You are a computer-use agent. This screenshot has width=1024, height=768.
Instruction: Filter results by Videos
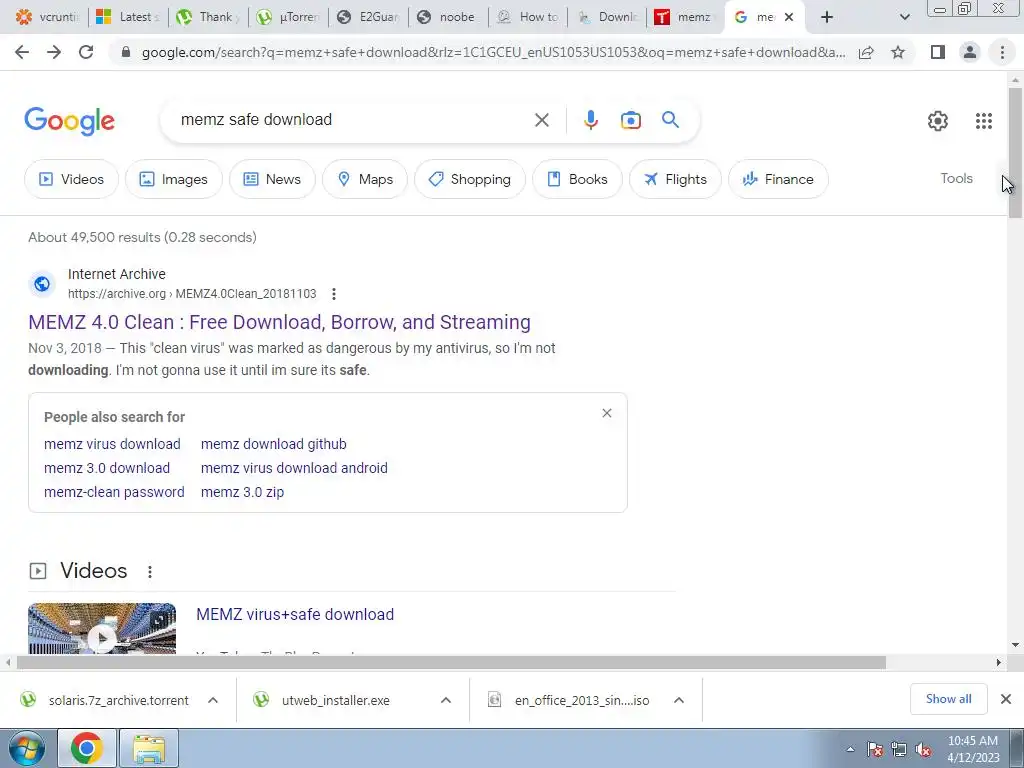pyautogui.click(x=71, y=179)
